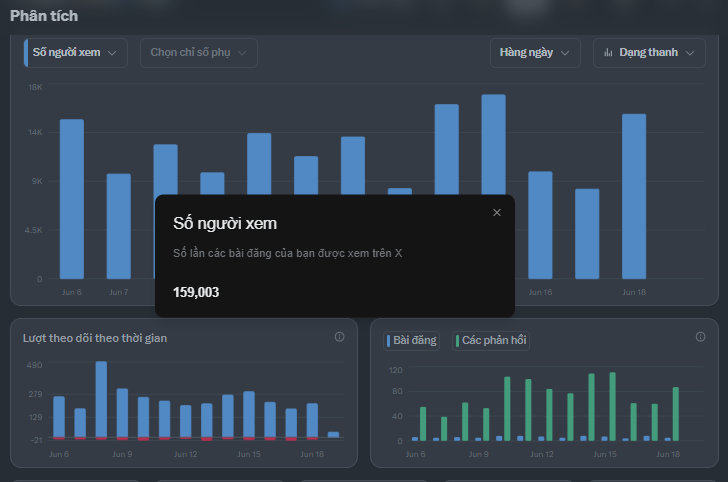Click the 159,003 total views value
This screenshot has width=728, height=482.
(x=196, y=292)
